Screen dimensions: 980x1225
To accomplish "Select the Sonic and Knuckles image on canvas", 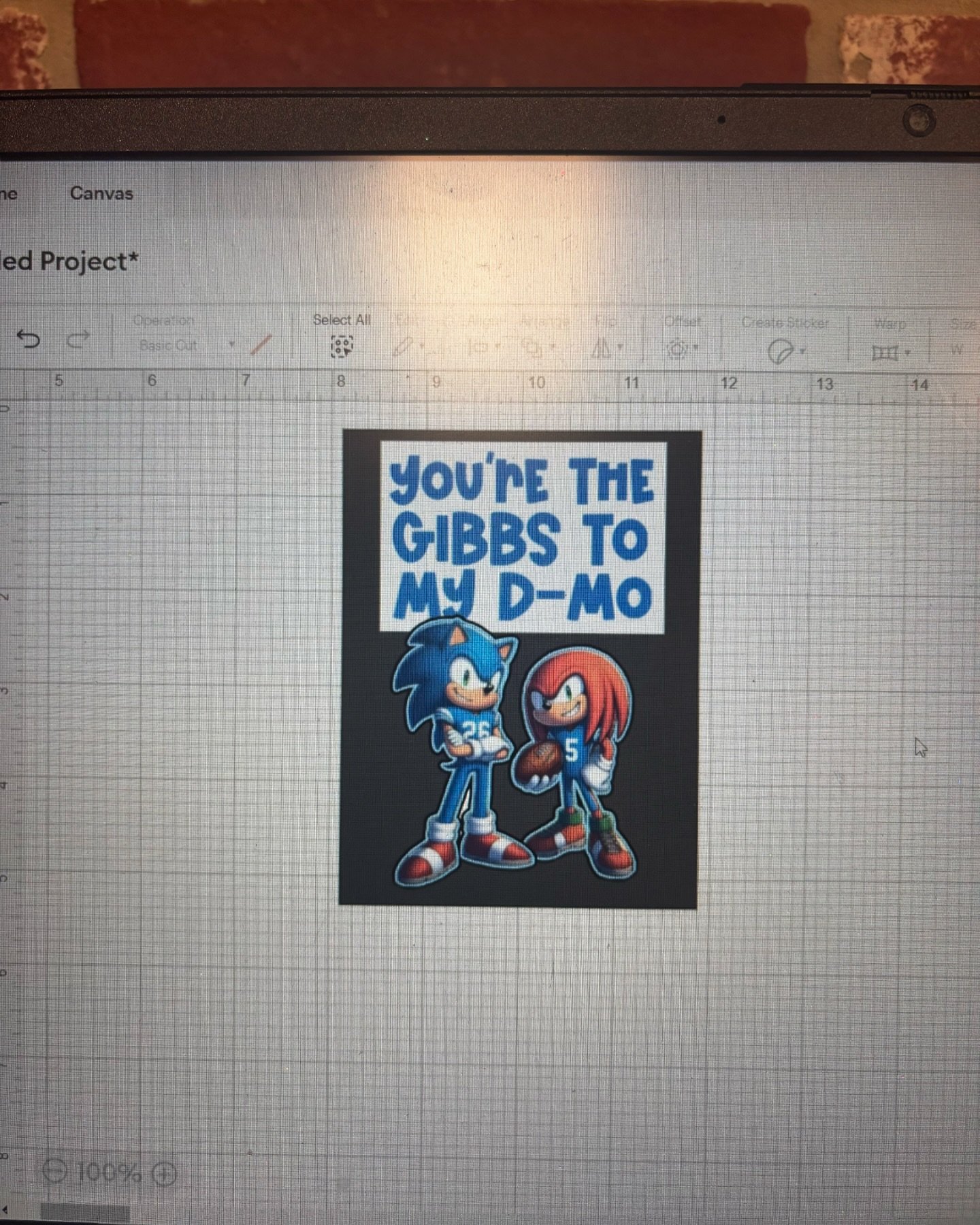I will 519,668.
